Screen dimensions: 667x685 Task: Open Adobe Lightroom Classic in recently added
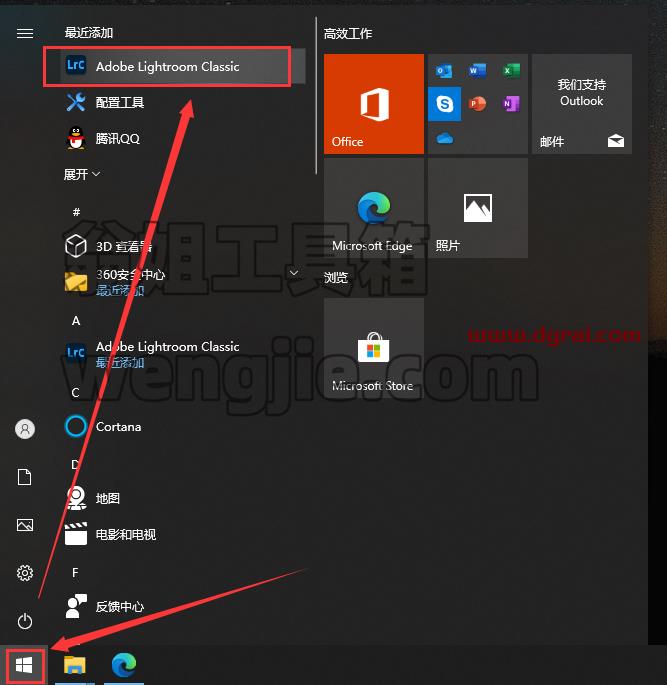(175, 66)
